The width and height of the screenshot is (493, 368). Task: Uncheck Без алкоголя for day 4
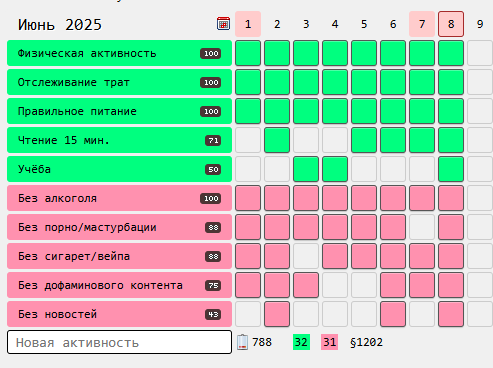pos(335,198)
